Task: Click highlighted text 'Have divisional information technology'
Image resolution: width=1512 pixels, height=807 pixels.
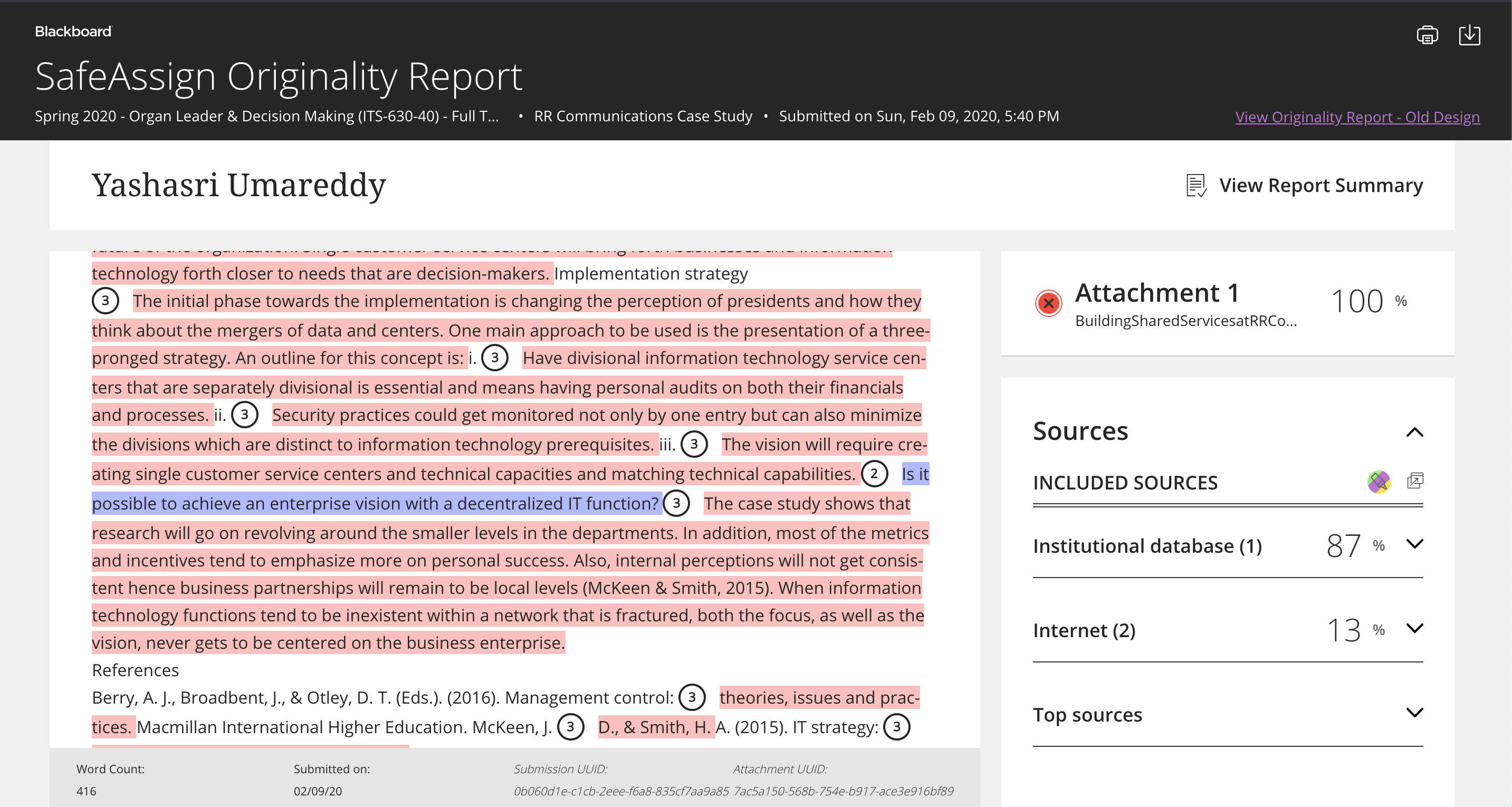Action: 724,358
